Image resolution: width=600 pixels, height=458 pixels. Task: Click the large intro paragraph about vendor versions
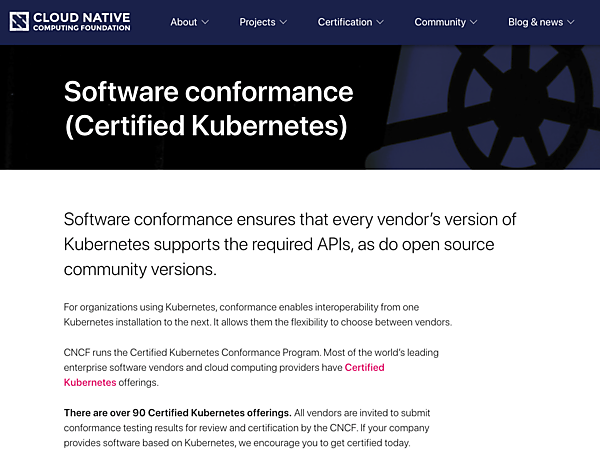(x=290, y=244)
